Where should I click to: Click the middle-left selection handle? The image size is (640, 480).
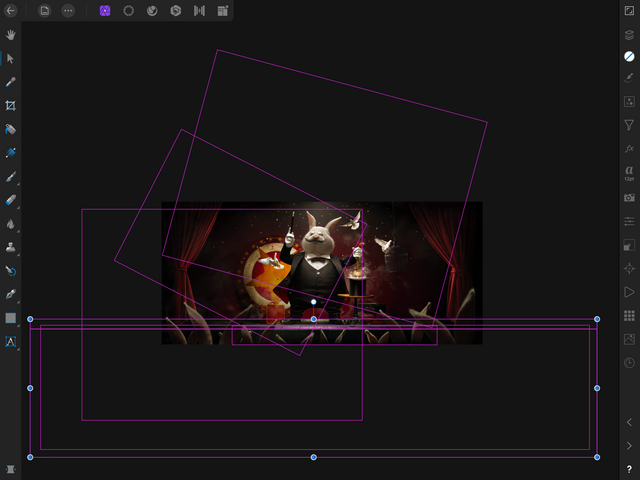point(30,388)
